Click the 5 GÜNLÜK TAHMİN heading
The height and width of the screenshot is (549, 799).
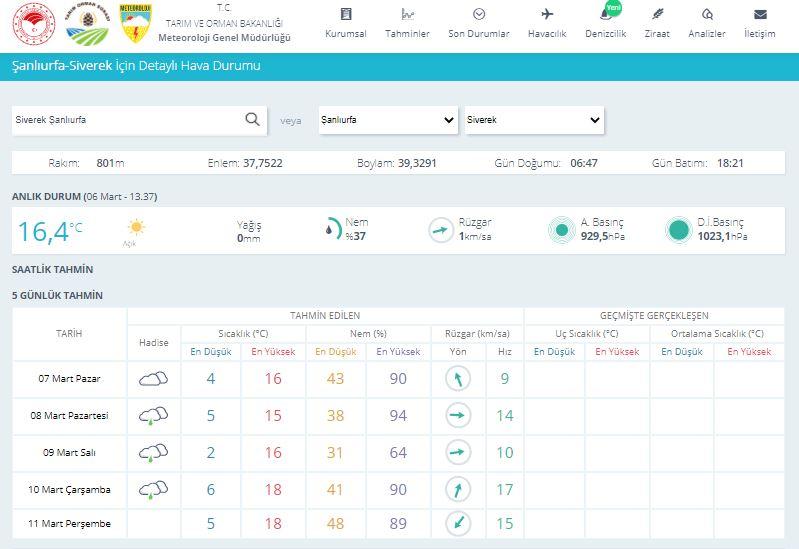click(x=58, y=296)
